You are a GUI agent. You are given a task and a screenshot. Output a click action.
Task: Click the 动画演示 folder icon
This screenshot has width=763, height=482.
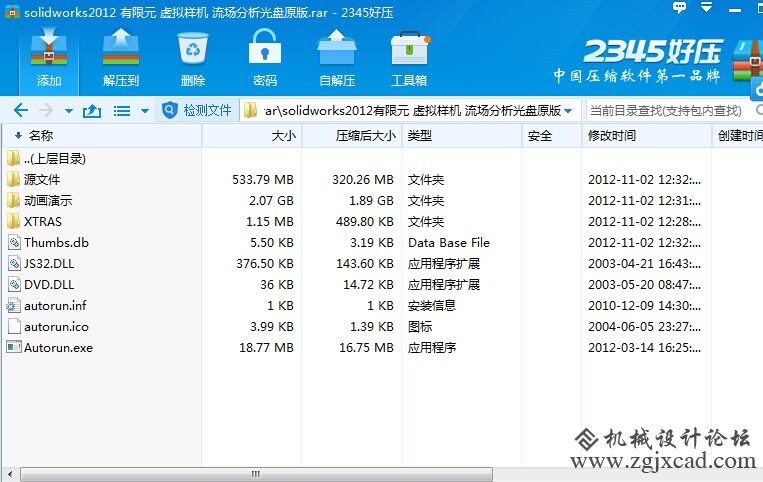14,200
